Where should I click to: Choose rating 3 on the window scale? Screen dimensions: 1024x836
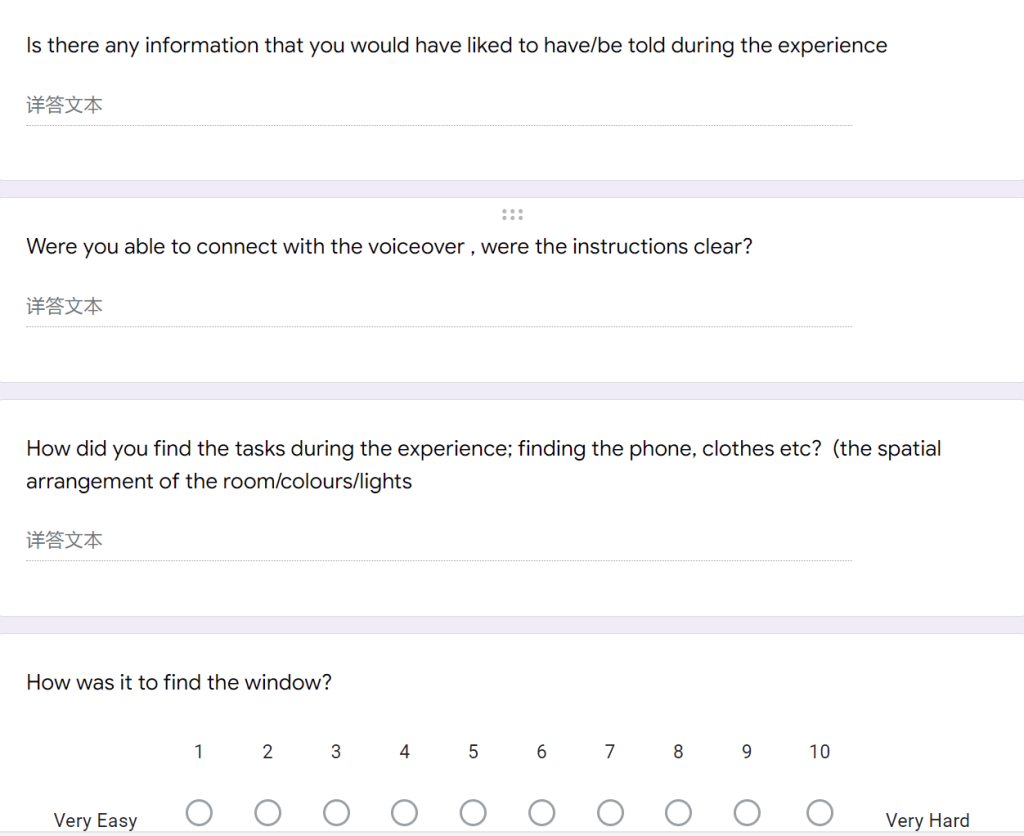[336, 813]
